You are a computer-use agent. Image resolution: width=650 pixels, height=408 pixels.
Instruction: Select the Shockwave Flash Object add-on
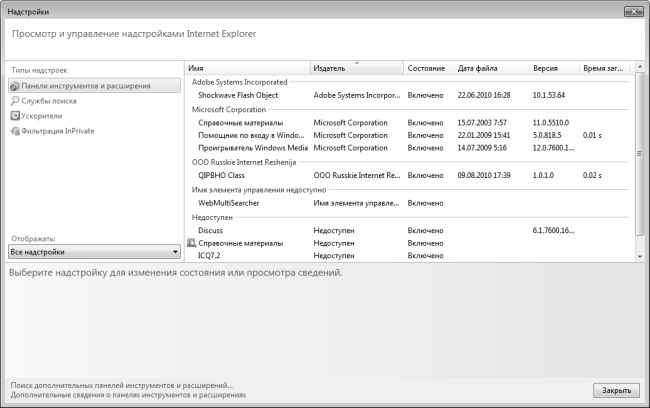point(238,95)
